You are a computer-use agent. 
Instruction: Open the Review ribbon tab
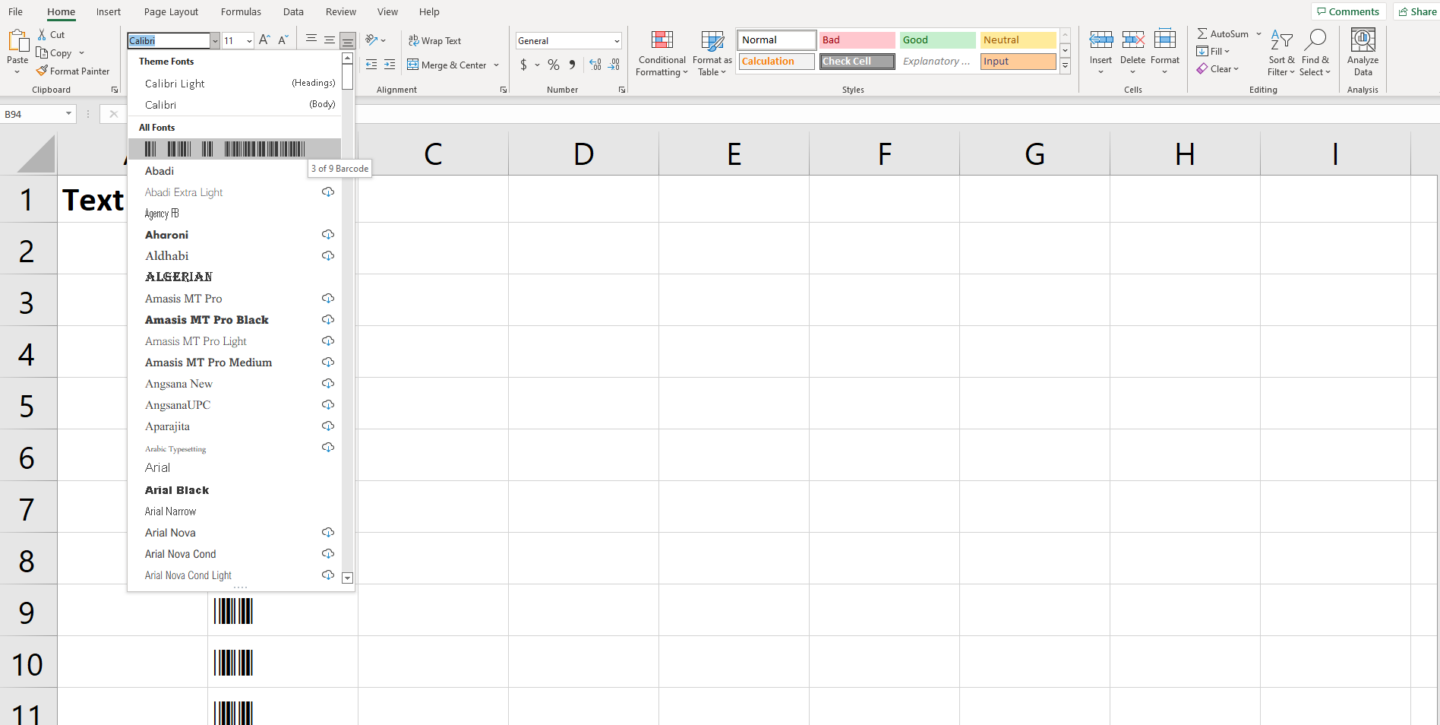click(340, 12)
